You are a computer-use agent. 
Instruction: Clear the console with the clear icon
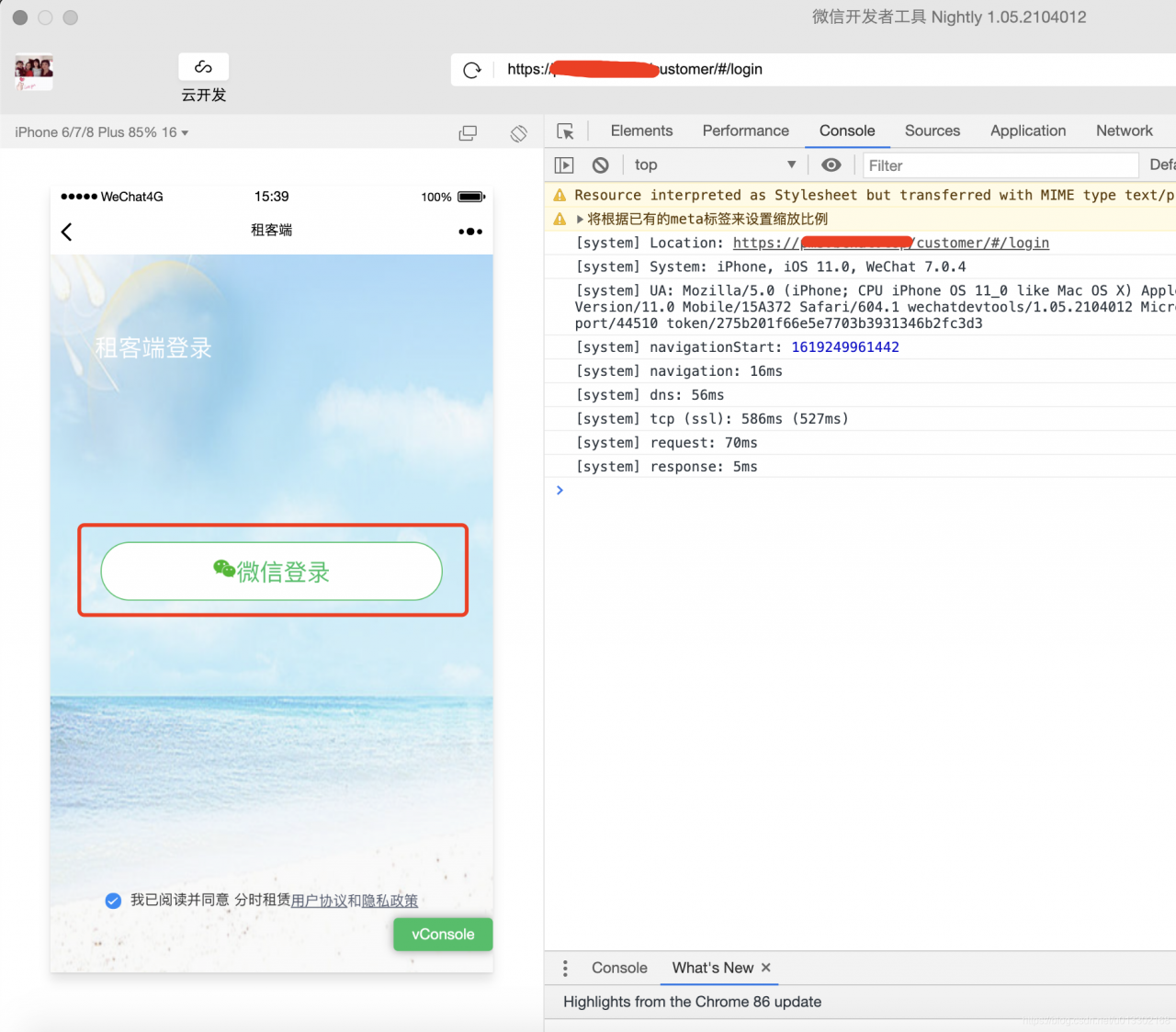[601, 165]
